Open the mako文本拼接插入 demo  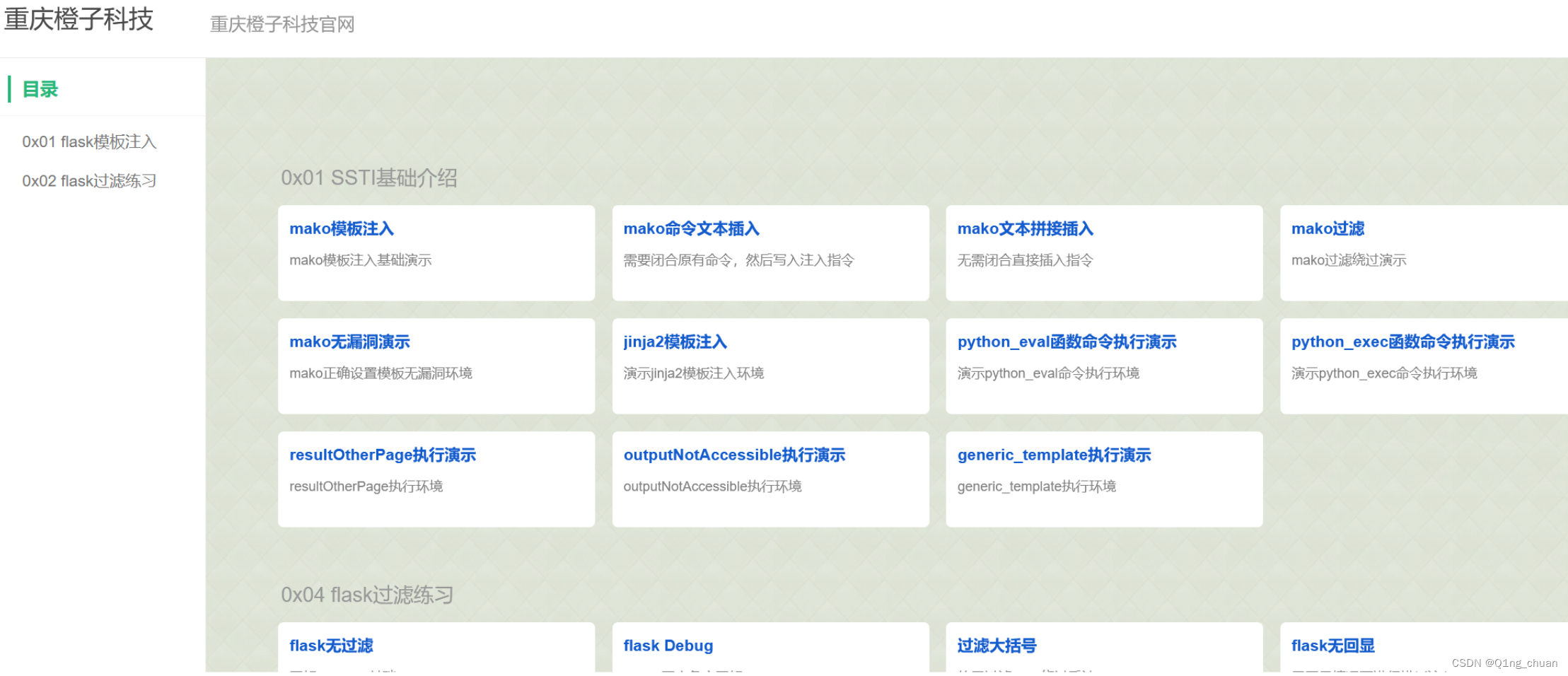point(1024,228)
